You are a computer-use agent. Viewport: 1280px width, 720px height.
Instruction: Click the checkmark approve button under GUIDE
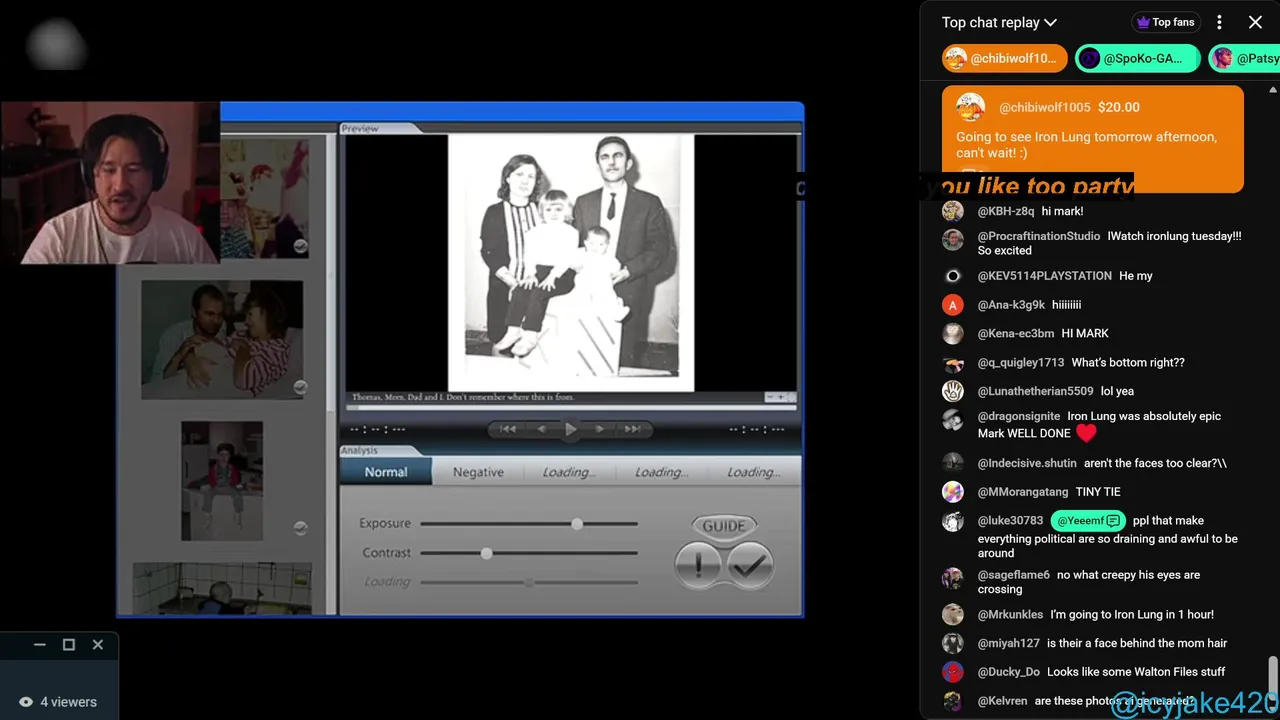(749, 565)
